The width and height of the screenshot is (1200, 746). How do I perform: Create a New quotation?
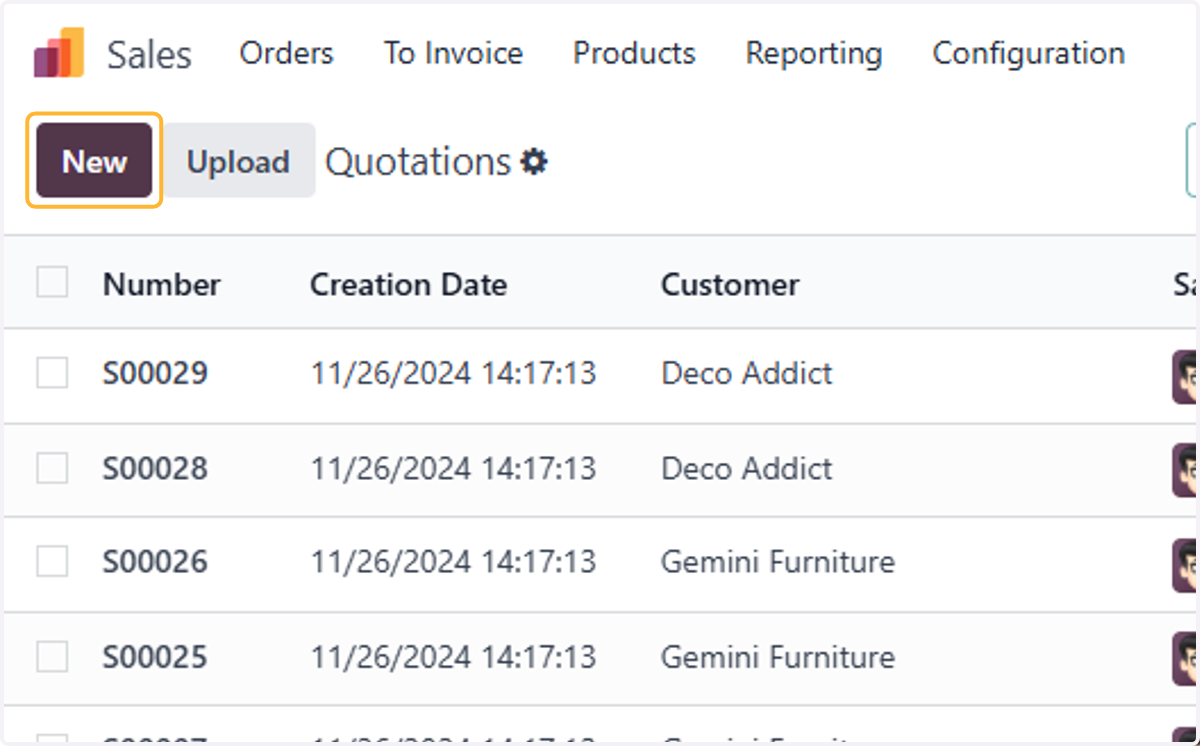coord(94,161)
